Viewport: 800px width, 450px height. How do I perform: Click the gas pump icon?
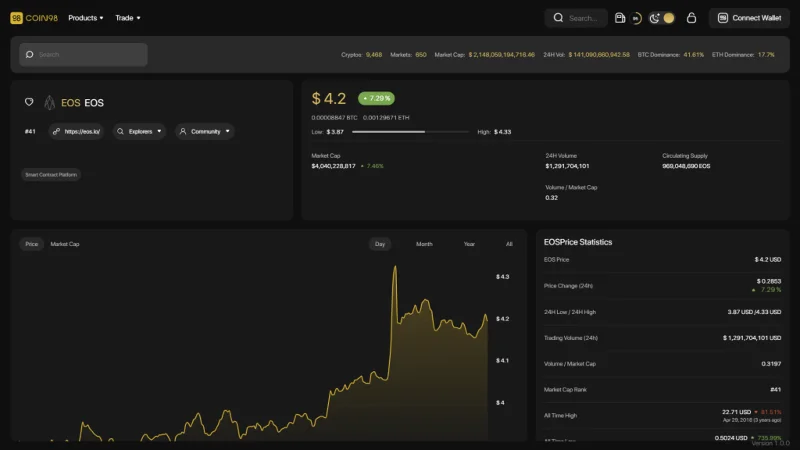coord(620,18)
